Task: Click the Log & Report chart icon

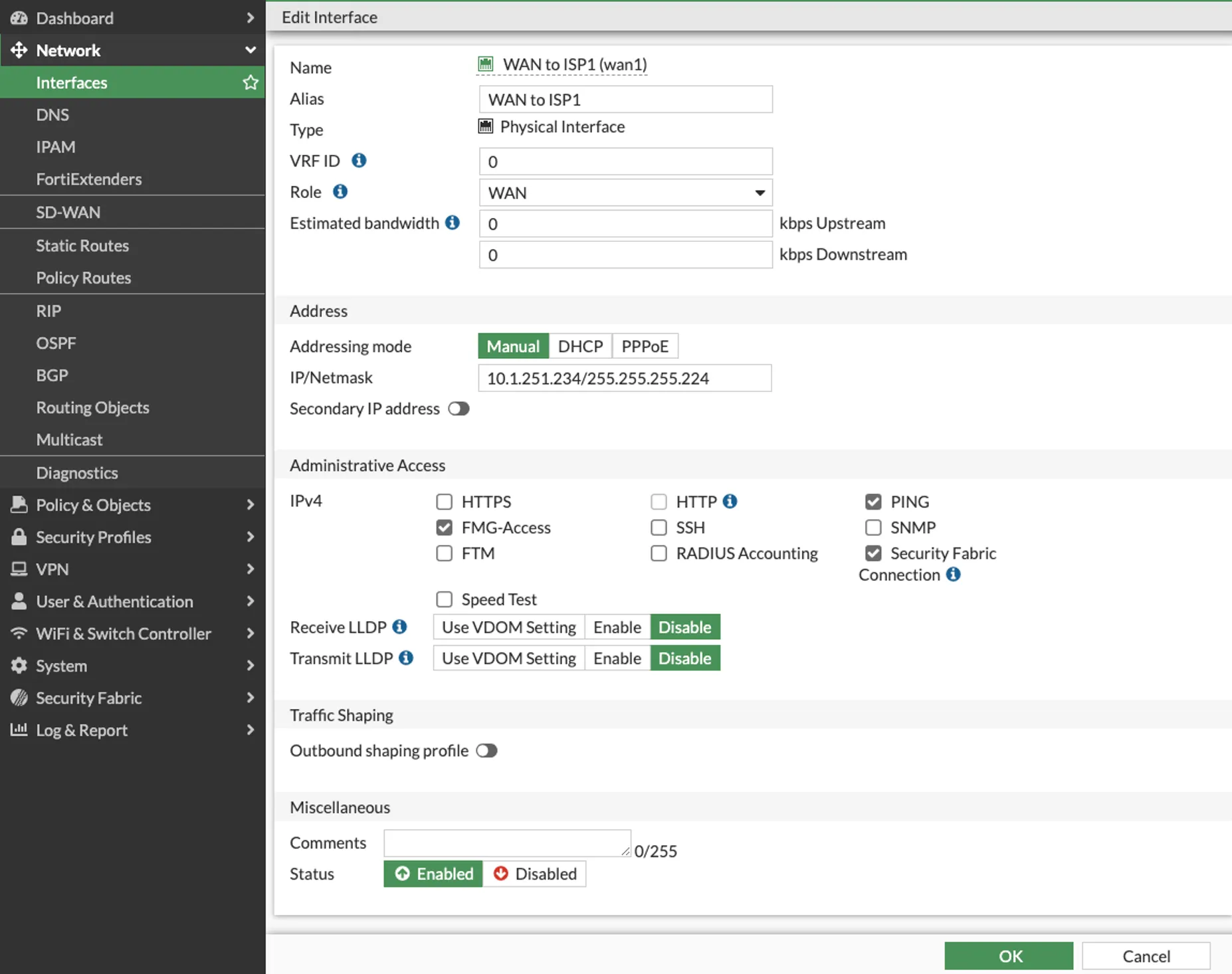Action: point(19,730)
